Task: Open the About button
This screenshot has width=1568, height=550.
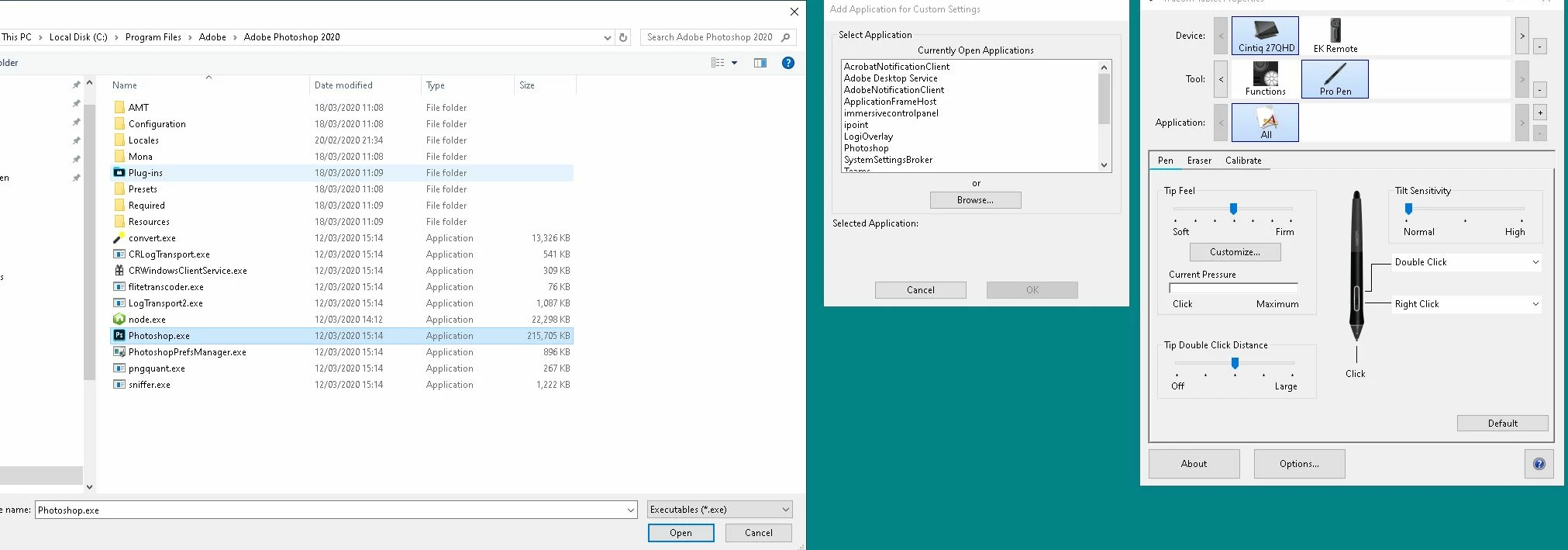Action: pyautogui.click(x=1194, y=464)
